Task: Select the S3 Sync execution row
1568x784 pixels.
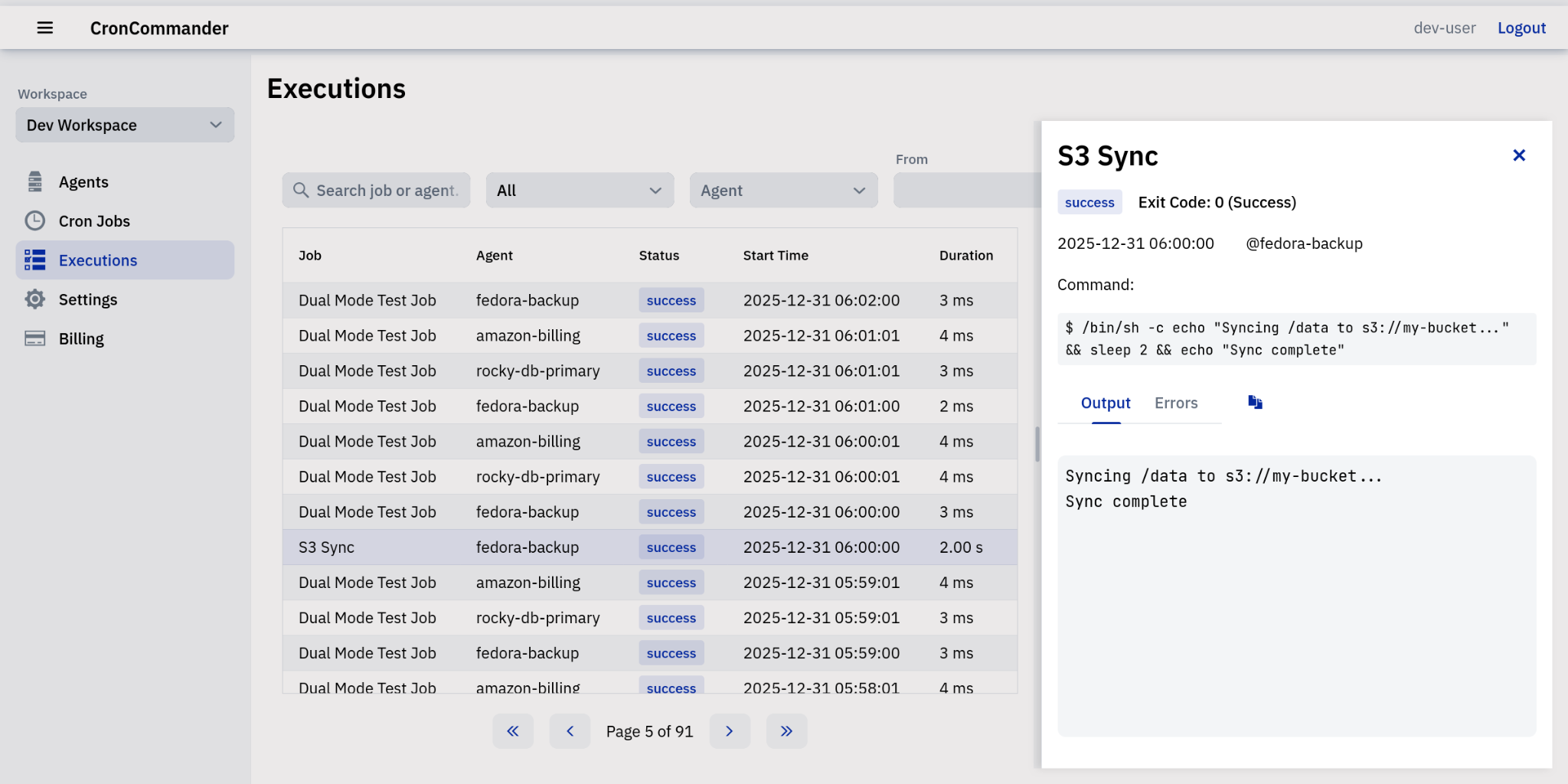Action: tap(649, 547)
